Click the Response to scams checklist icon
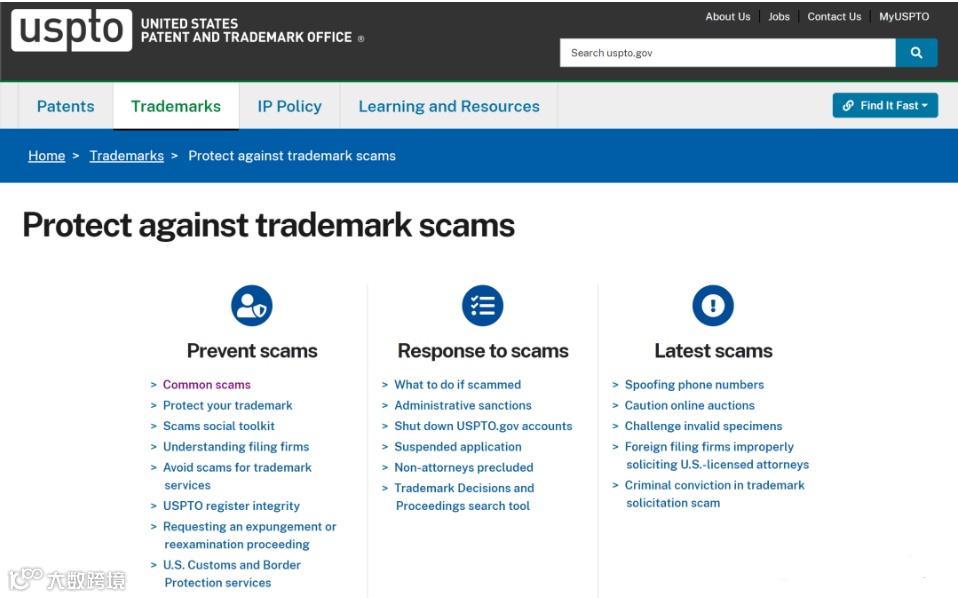This screenshot has height=598, width=958. 483,305
